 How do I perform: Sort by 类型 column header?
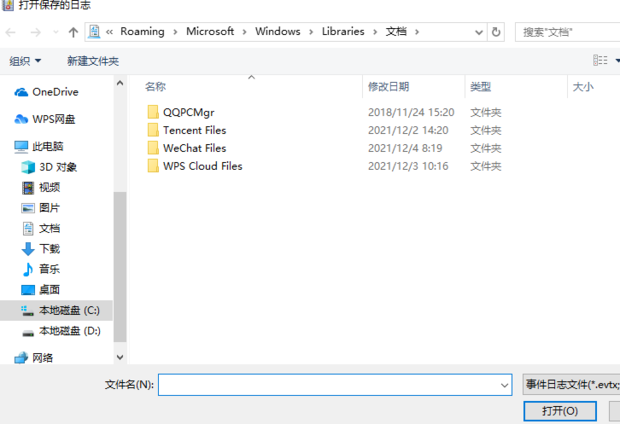(480, 87)
